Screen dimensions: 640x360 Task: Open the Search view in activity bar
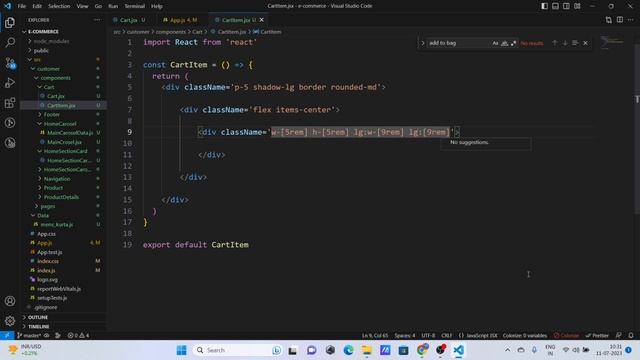[x=10, y=42]
